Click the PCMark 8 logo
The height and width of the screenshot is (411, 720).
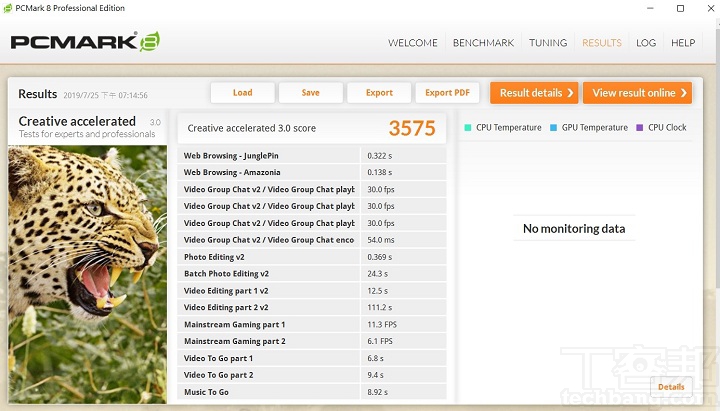tap(85, 42)
